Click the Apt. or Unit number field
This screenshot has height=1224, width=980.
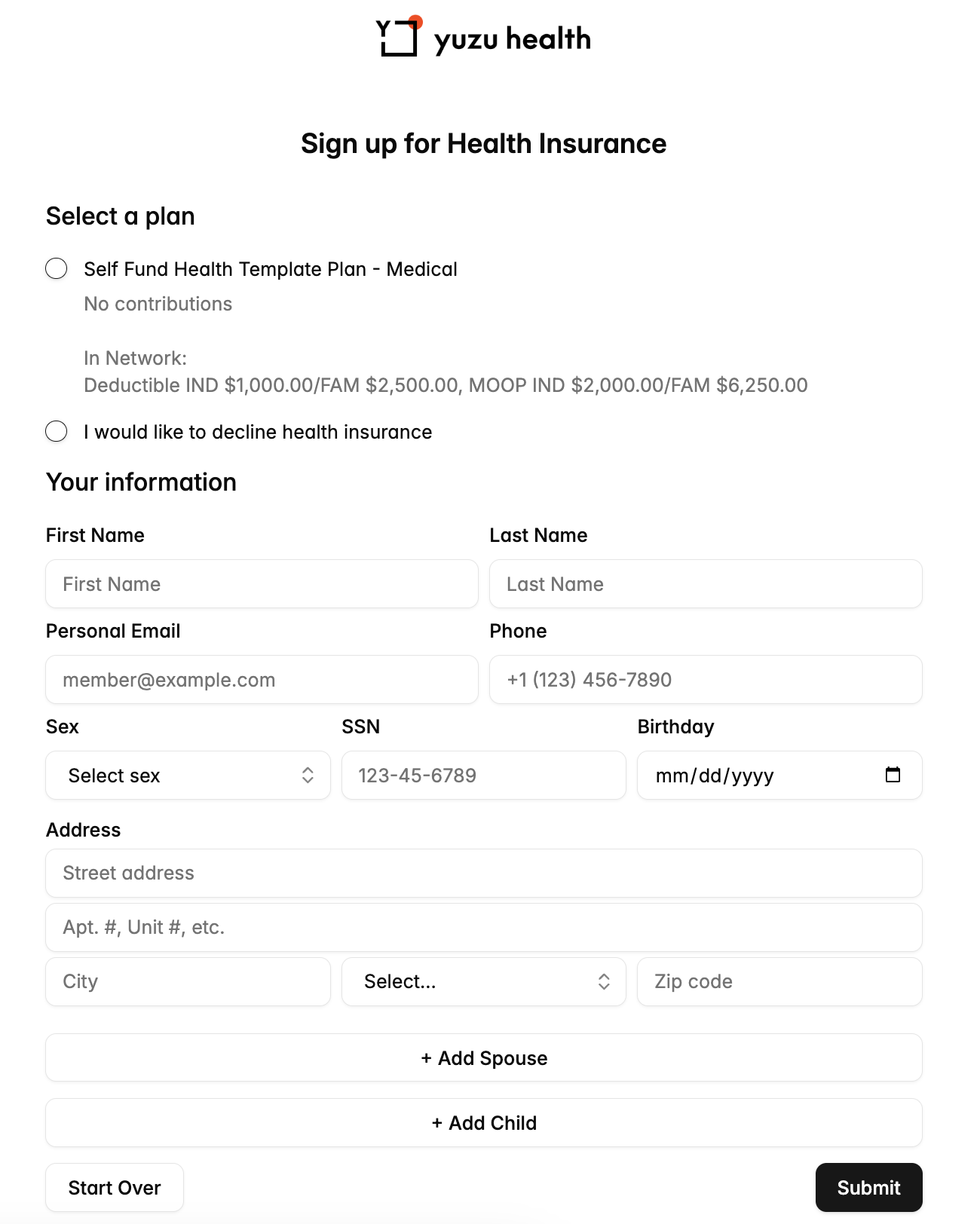pos(483,927)
